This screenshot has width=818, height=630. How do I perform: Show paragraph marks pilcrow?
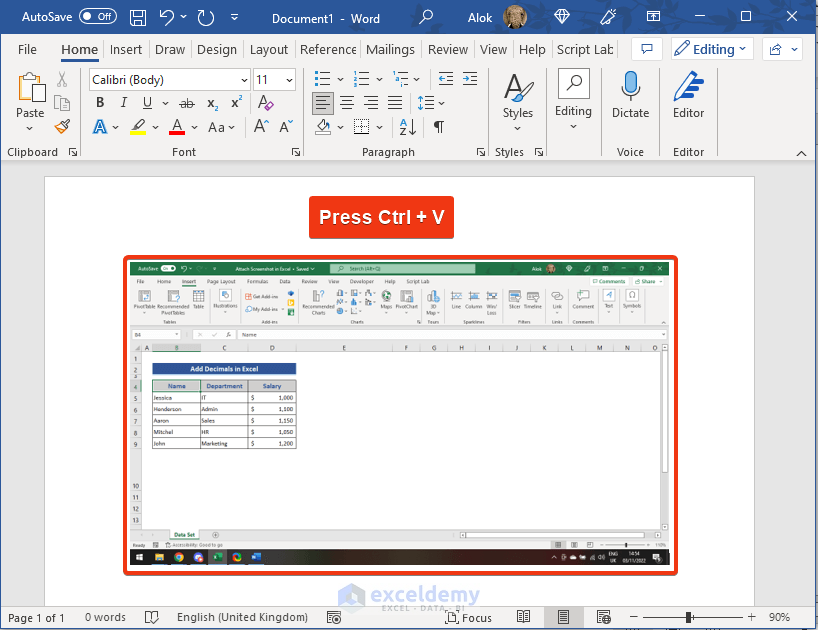439,127
